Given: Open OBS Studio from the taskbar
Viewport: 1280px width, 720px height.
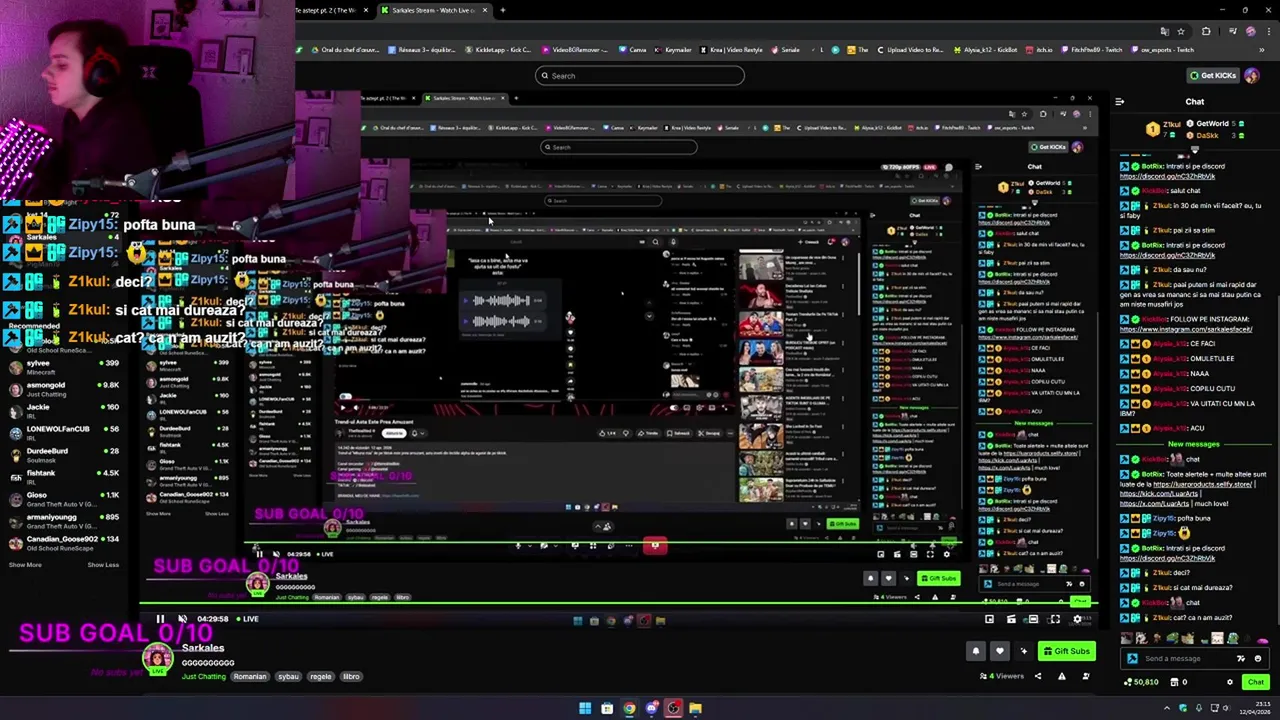Looking at the screenshot, I should point(673,709).
